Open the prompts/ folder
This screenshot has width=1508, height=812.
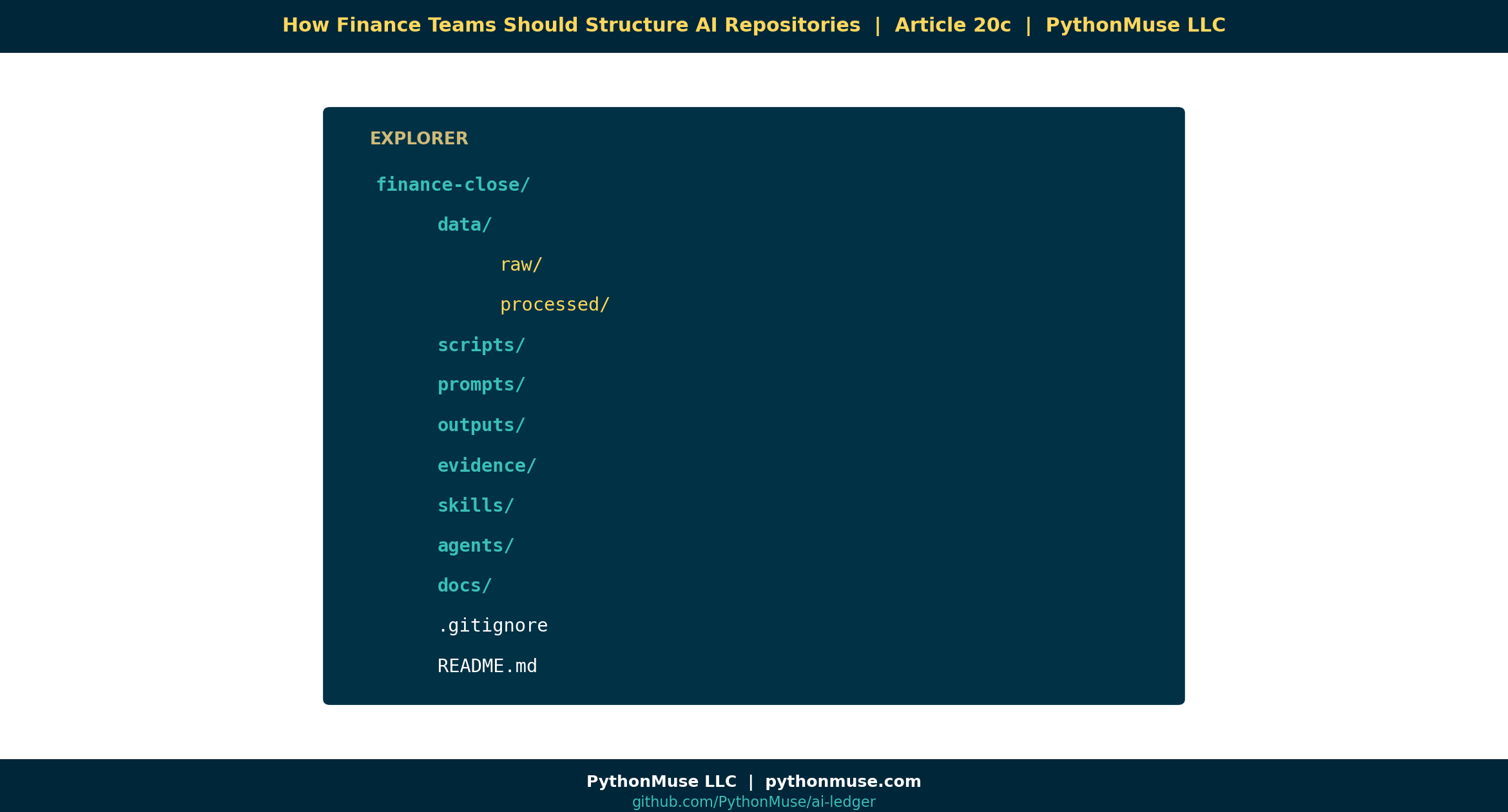[481, 385]
